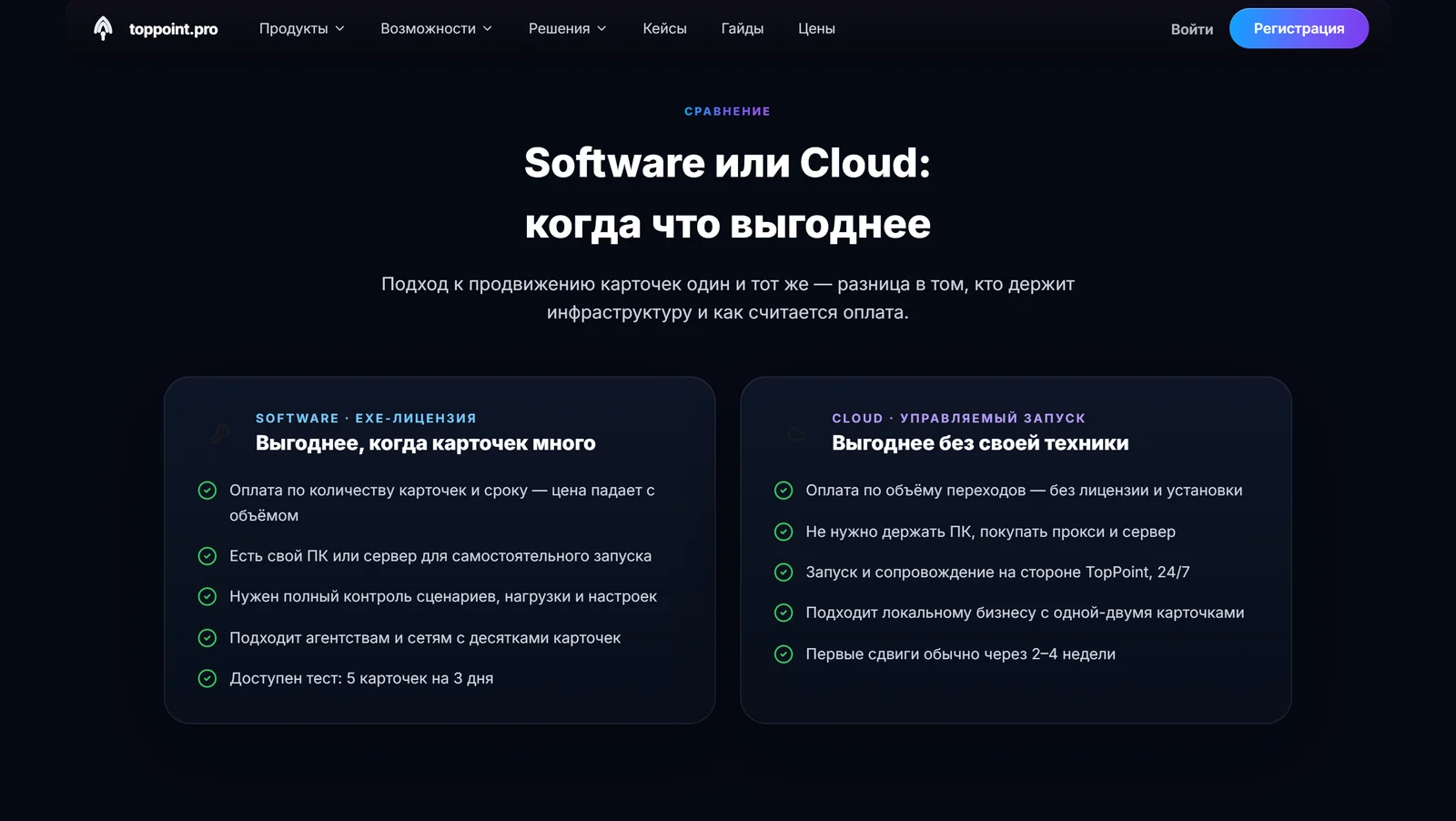Click the toppoint.pro rocket logo icon
Image resolution: width=1456 pixels, height=821 pixels.
pyautogui.click(x=103, y=28)
